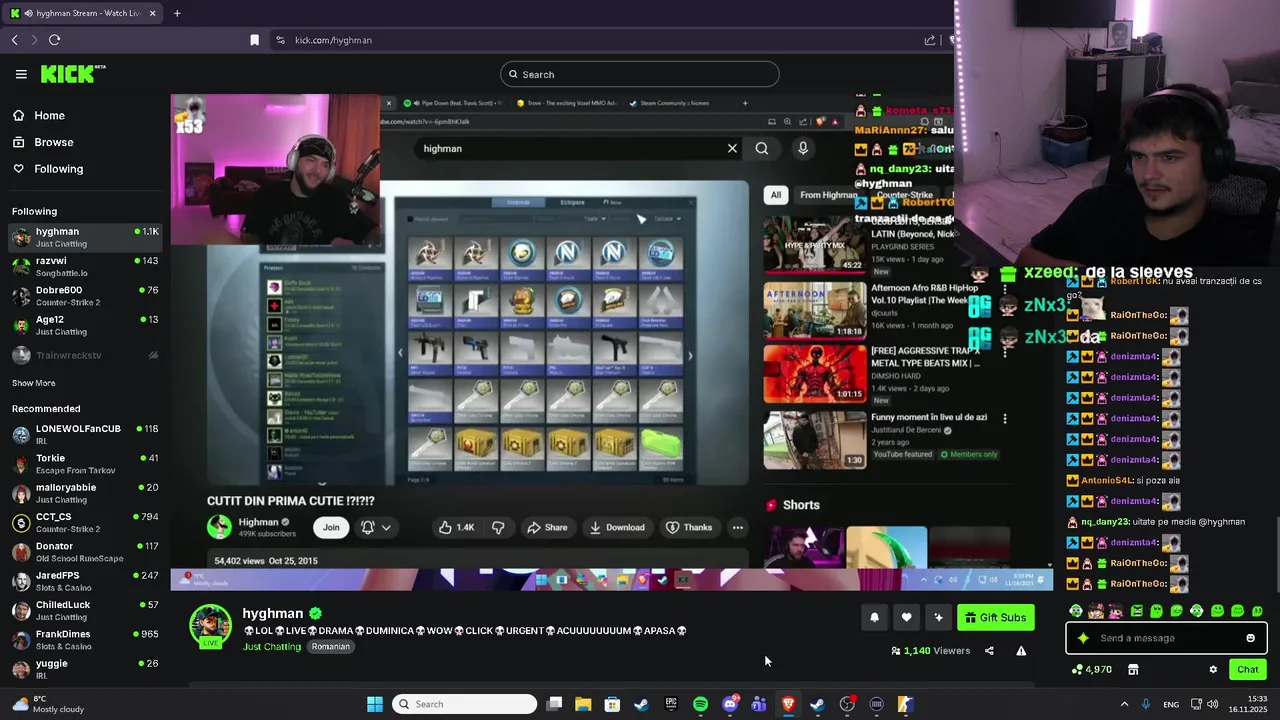The image size is (1280, 720).
Task: Click the Kick logo
Action: coord(73,74)
